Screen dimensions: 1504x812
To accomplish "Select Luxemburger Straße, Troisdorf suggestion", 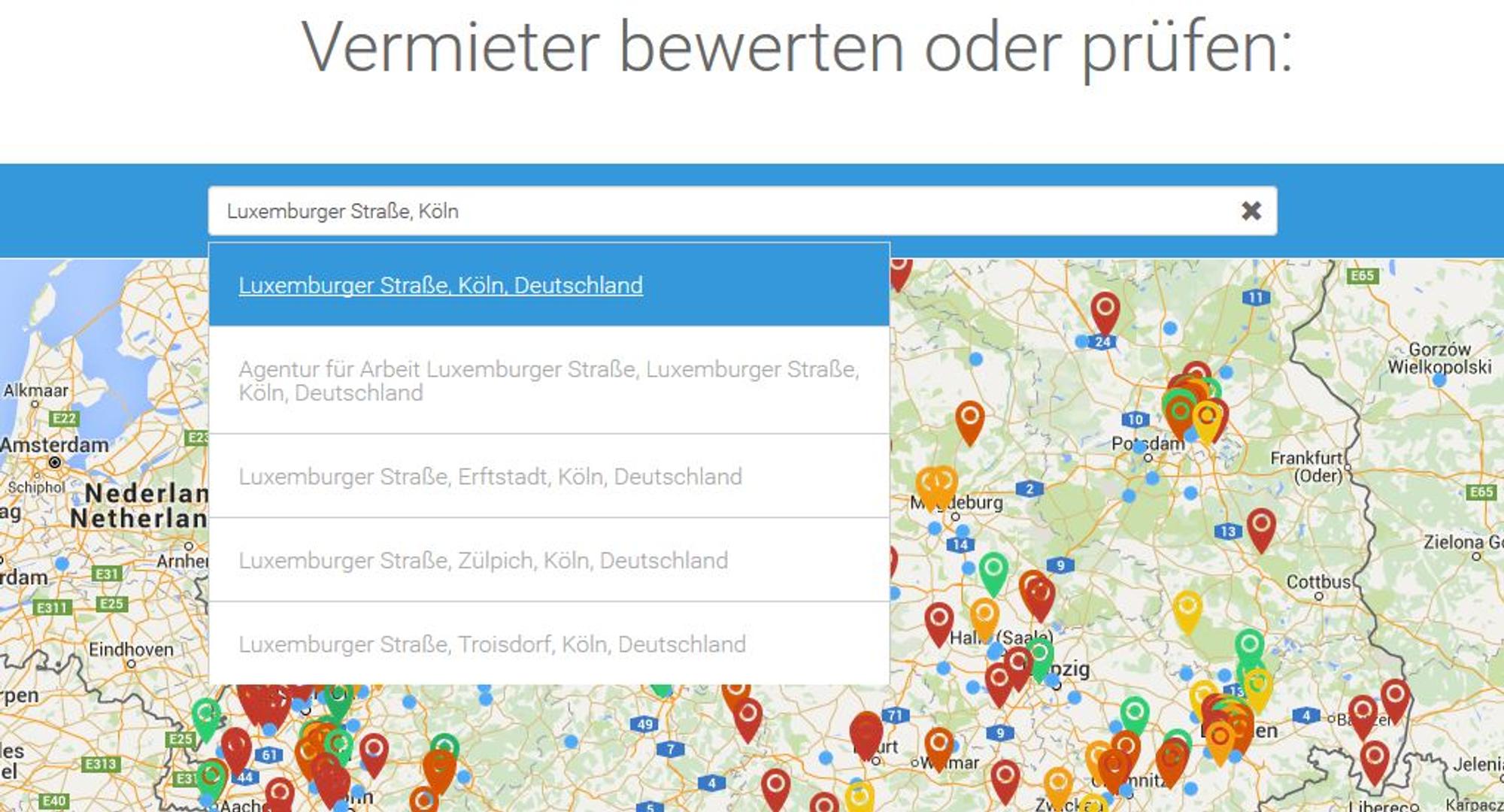I will [x=549, y=644].
